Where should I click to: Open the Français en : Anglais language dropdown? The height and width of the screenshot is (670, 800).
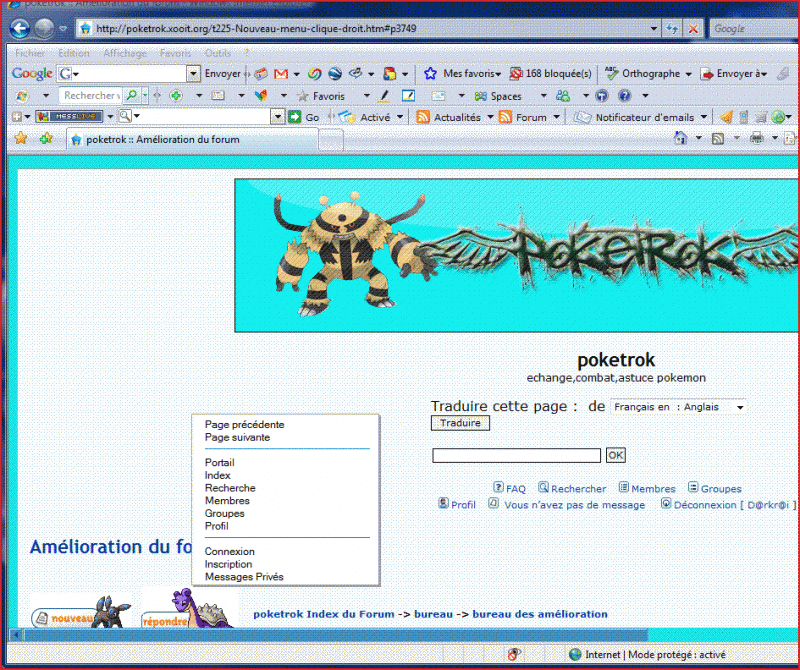coord(678,407)
